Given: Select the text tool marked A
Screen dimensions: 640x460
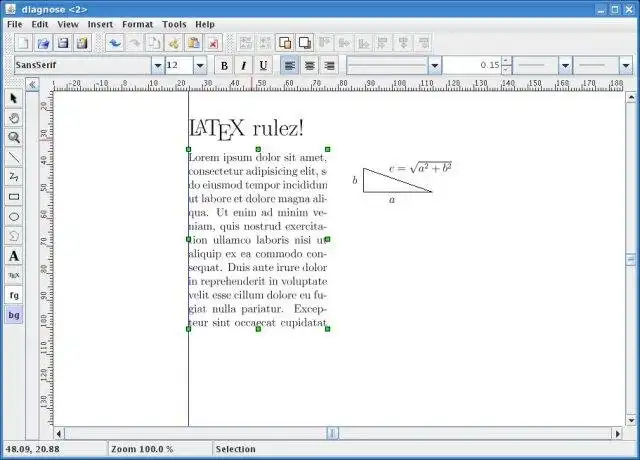Looking at the screenshot, I should (x=14, y=256).
